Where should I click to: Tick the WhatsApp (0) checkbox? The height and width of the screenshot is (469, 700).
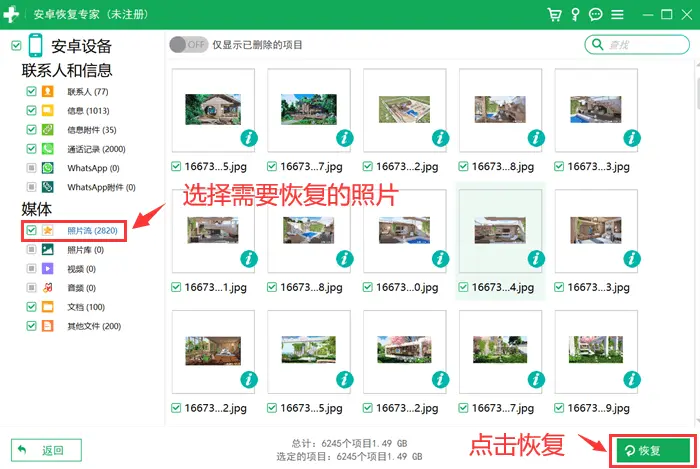31,168
